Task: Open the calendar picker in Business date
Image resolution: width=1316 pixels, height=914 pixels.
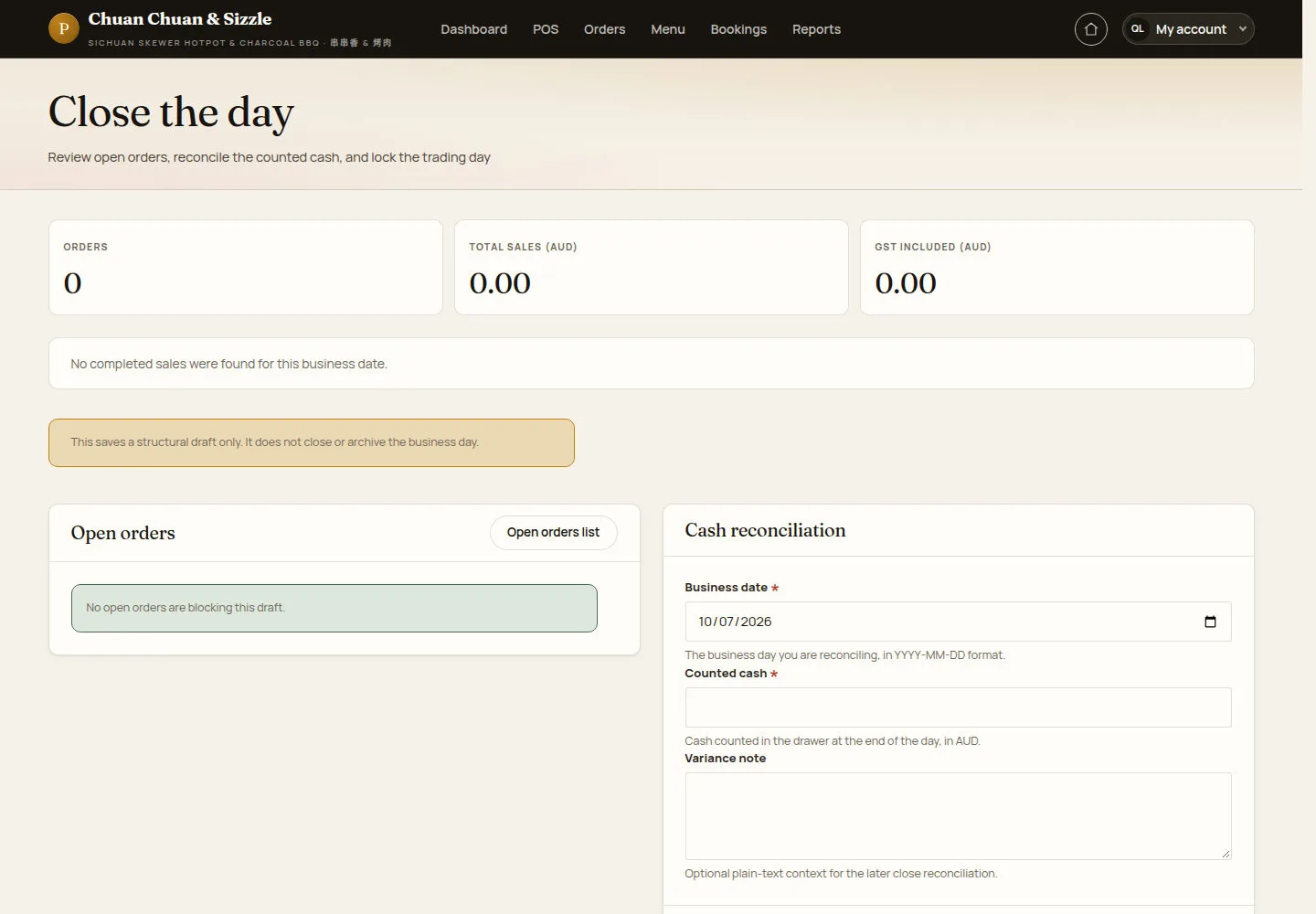Action: tap(1210, 622)
